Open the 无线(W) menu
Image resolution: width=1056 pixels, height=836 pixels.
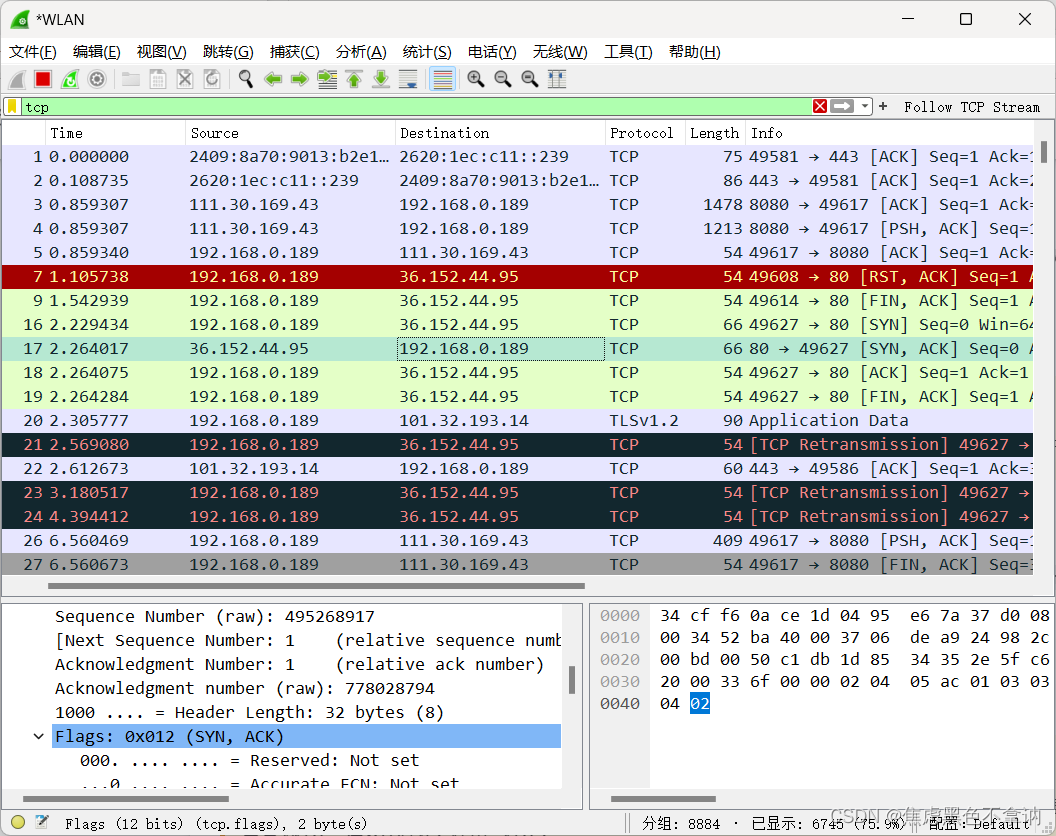560,52
